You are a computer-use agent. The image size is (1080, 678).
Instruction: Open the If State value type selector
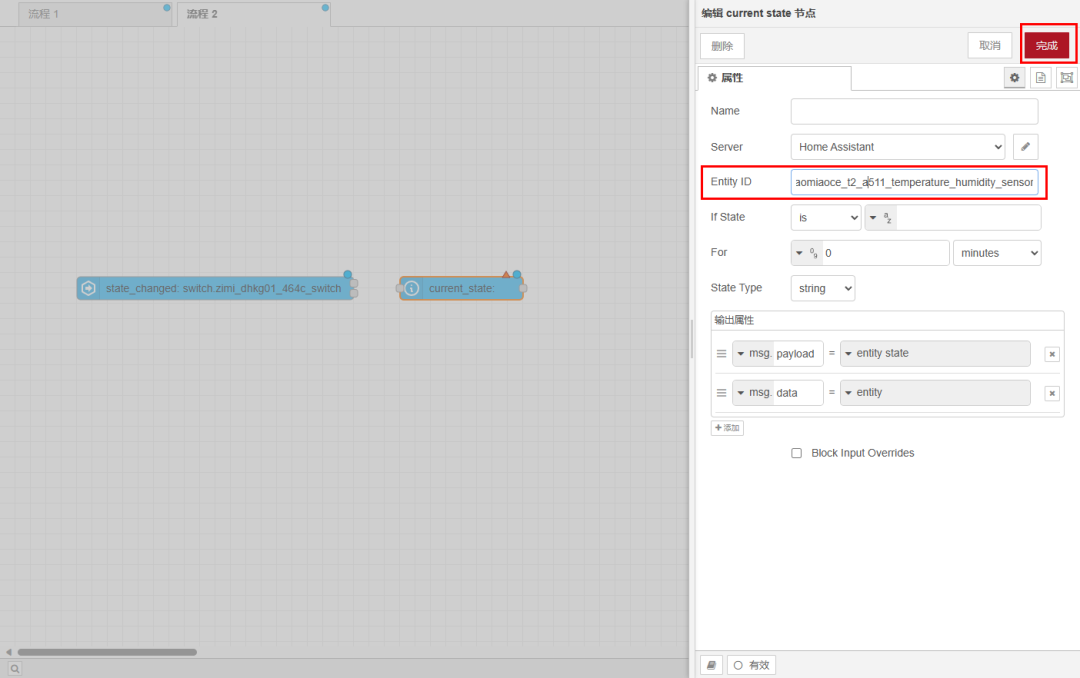(x=881, y=218)
